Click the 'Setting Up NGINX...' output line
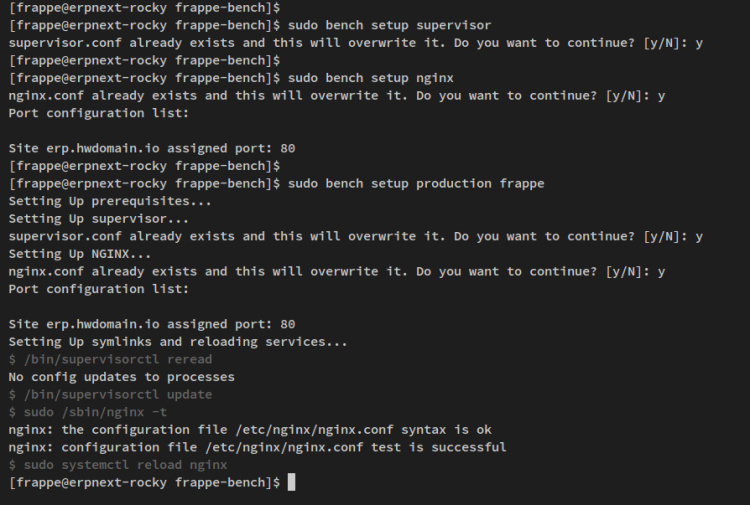 pyautogui.click(x=80, y=253)
